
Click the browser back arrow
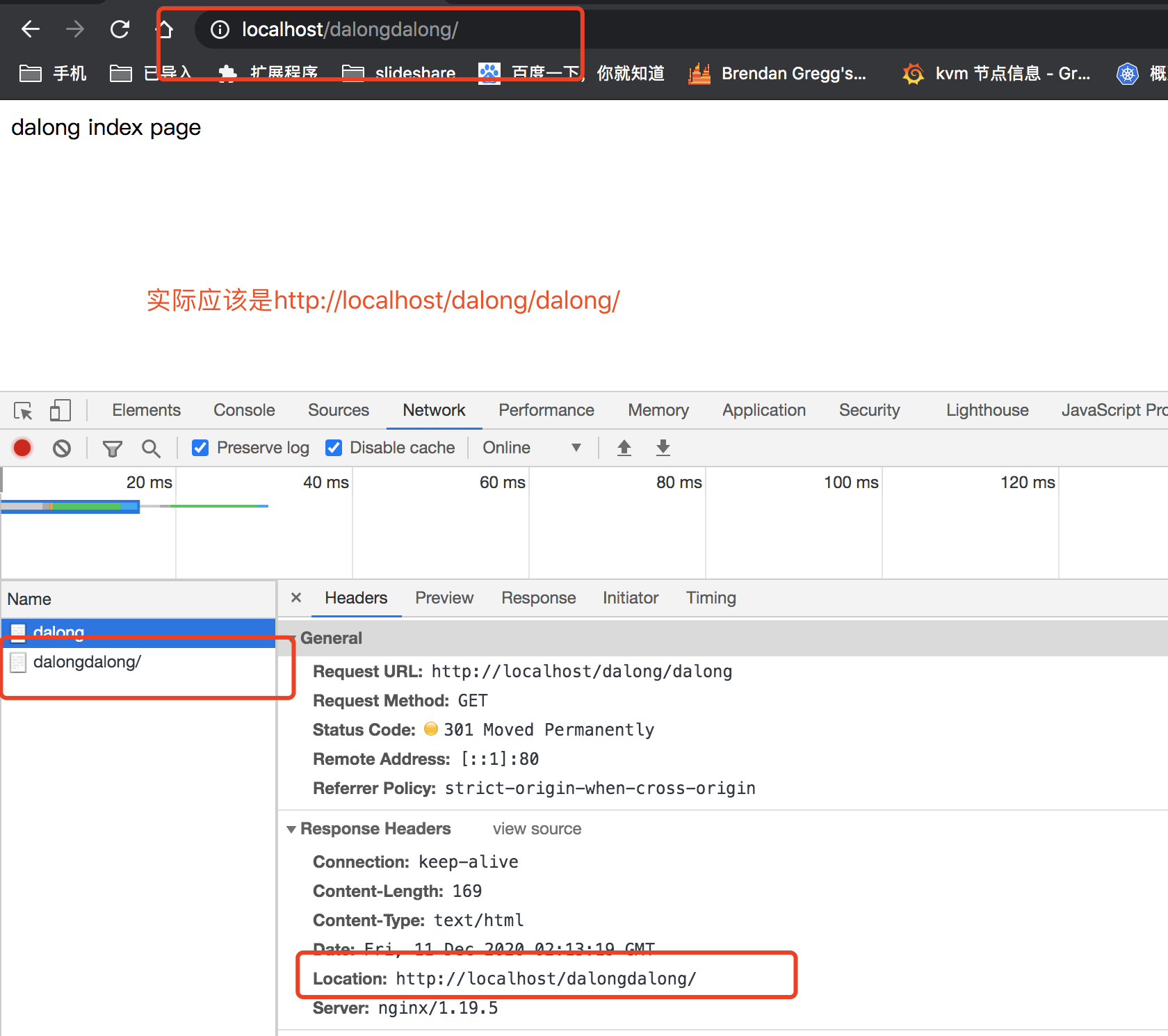(x=31, y=29)
